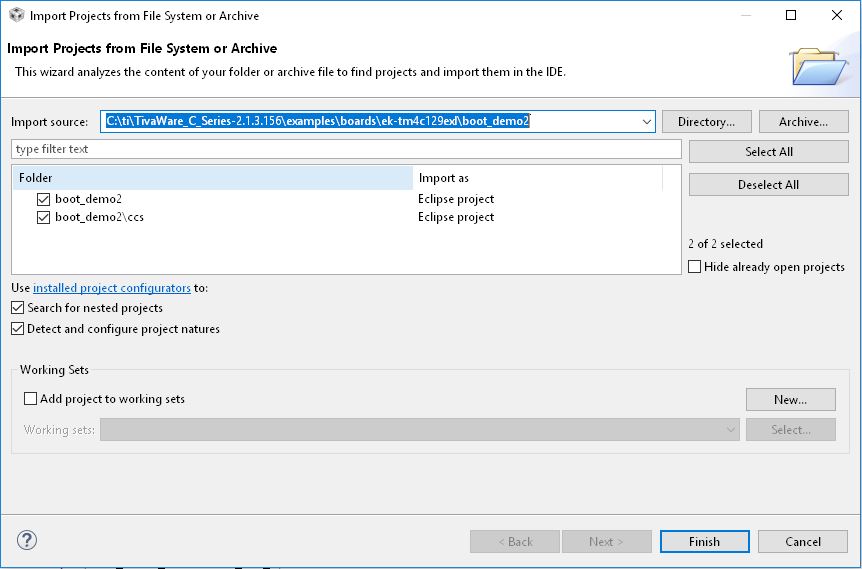The height and width of the screenshot is (569, 862).
Task: Toggle Search for nested projects
Action: 18,308
